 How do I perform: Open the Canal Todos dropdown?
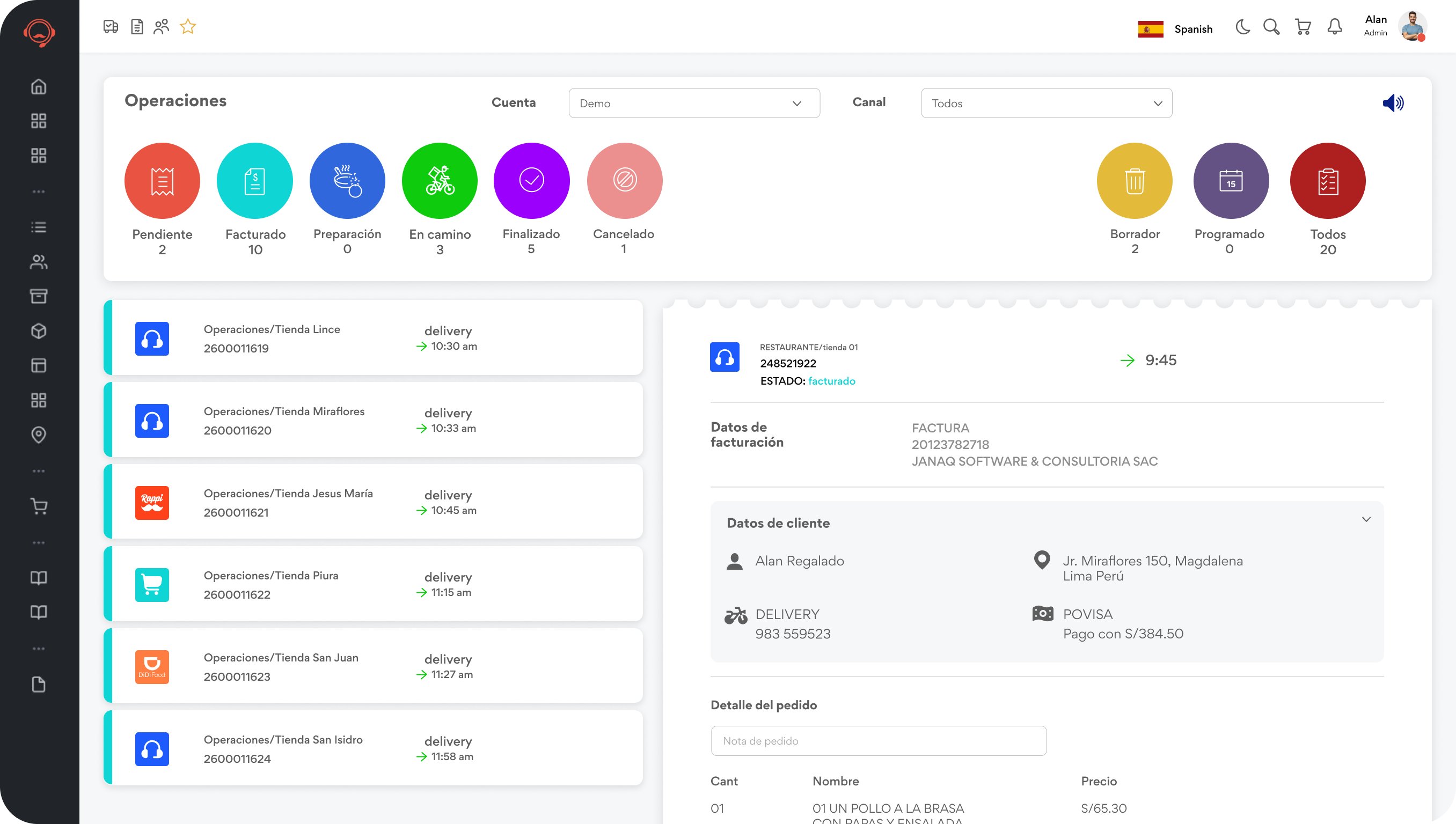1045,103
